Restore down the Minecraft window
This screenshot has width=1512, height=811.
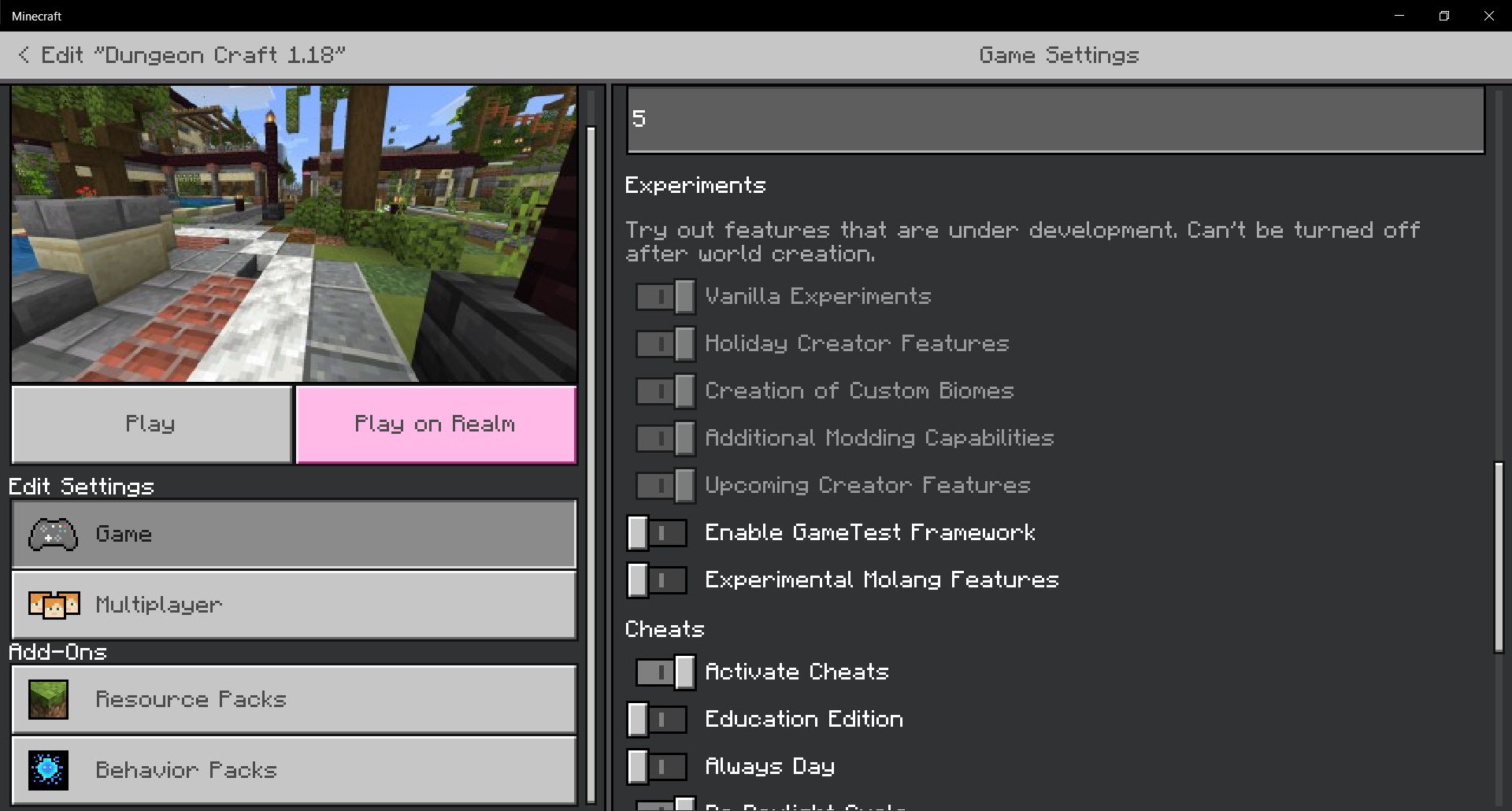[x=1444, y=16]
